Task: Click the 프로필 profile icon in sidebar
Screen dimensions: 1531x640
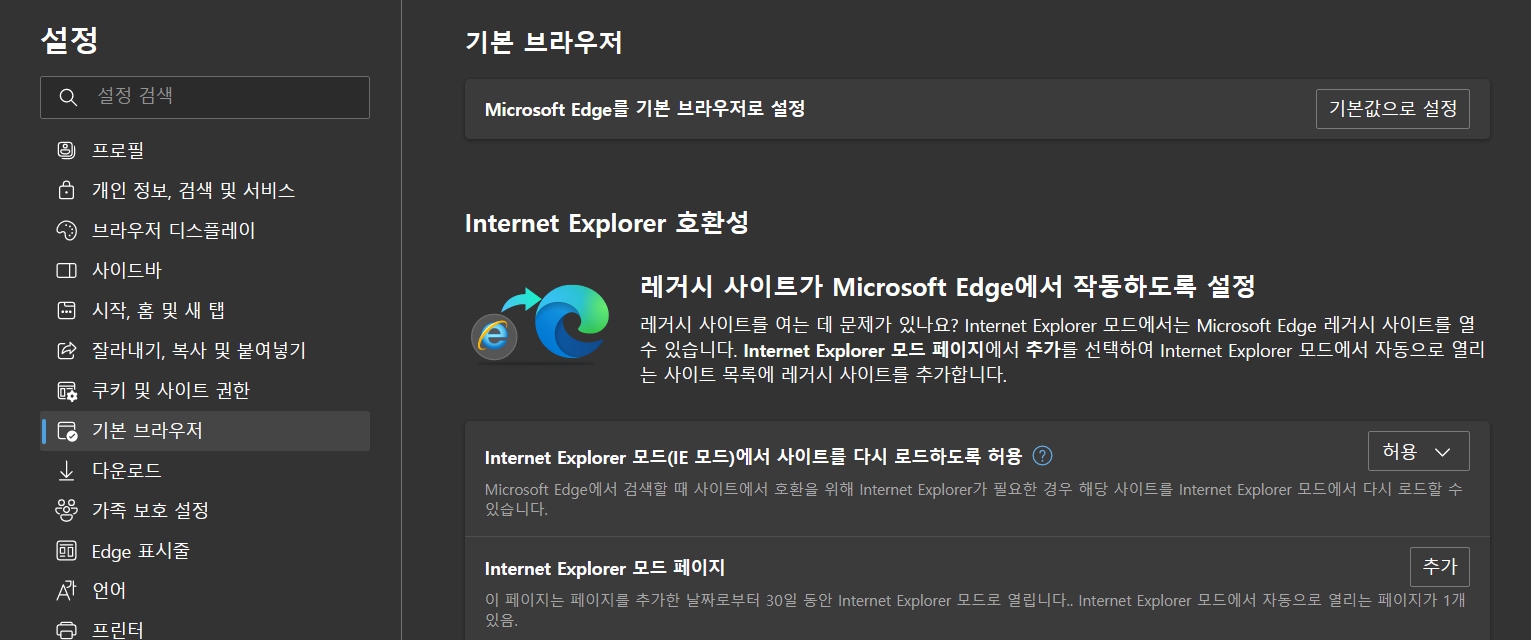Action: pos(67,150)
